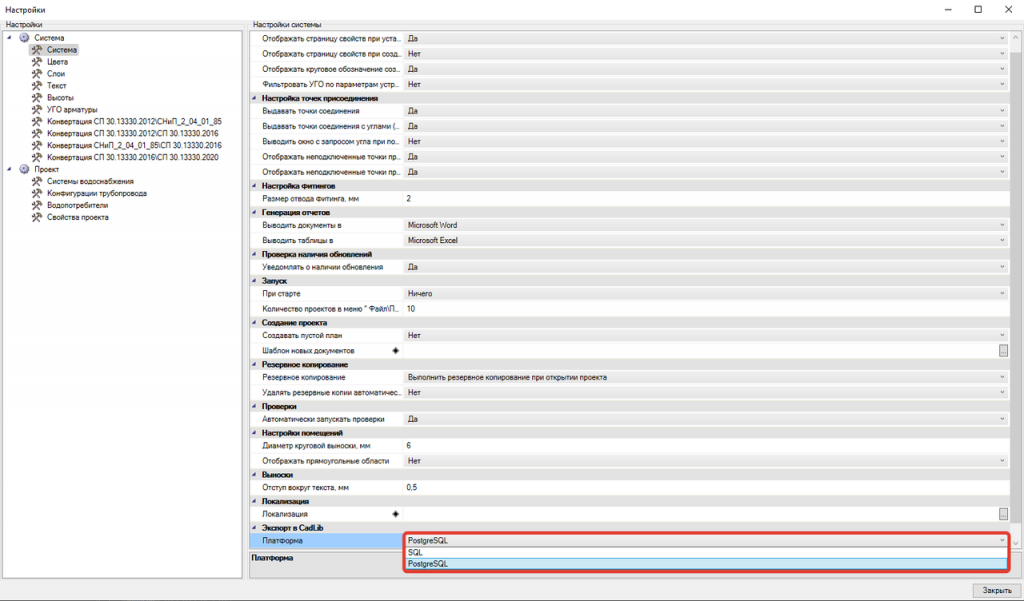Click the gear icon next to Система group
1024x601 pixels.
(x=22, y=37)
